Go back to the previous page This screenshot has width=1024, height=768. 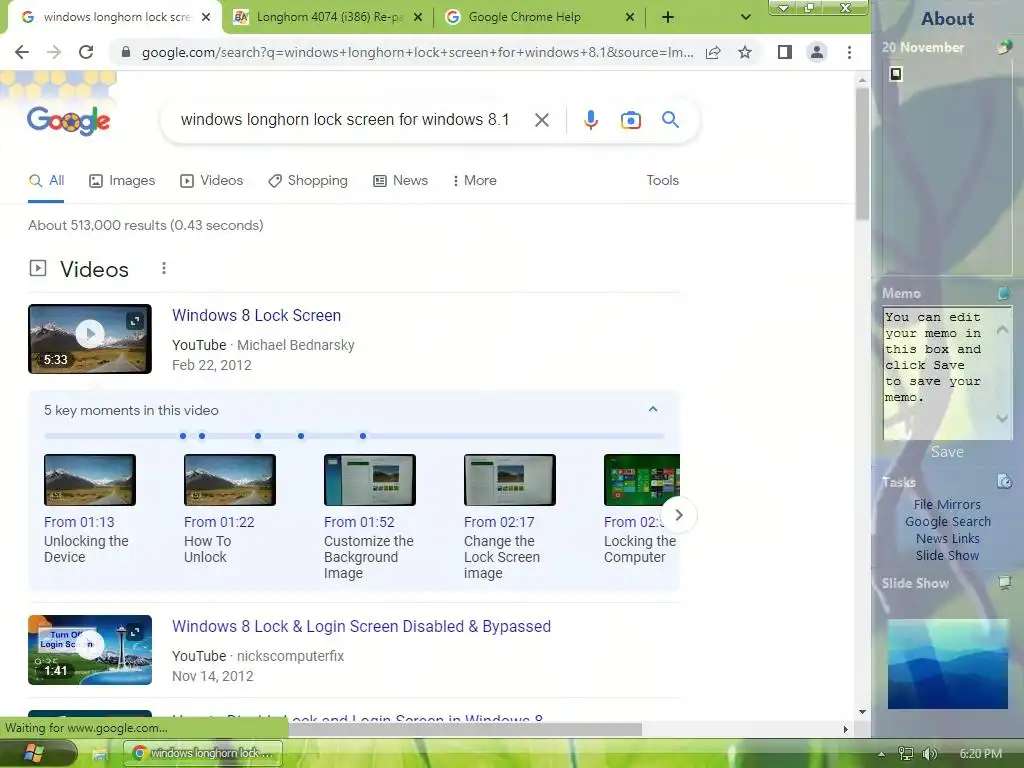pyautogui.click(x=22, y=52)
